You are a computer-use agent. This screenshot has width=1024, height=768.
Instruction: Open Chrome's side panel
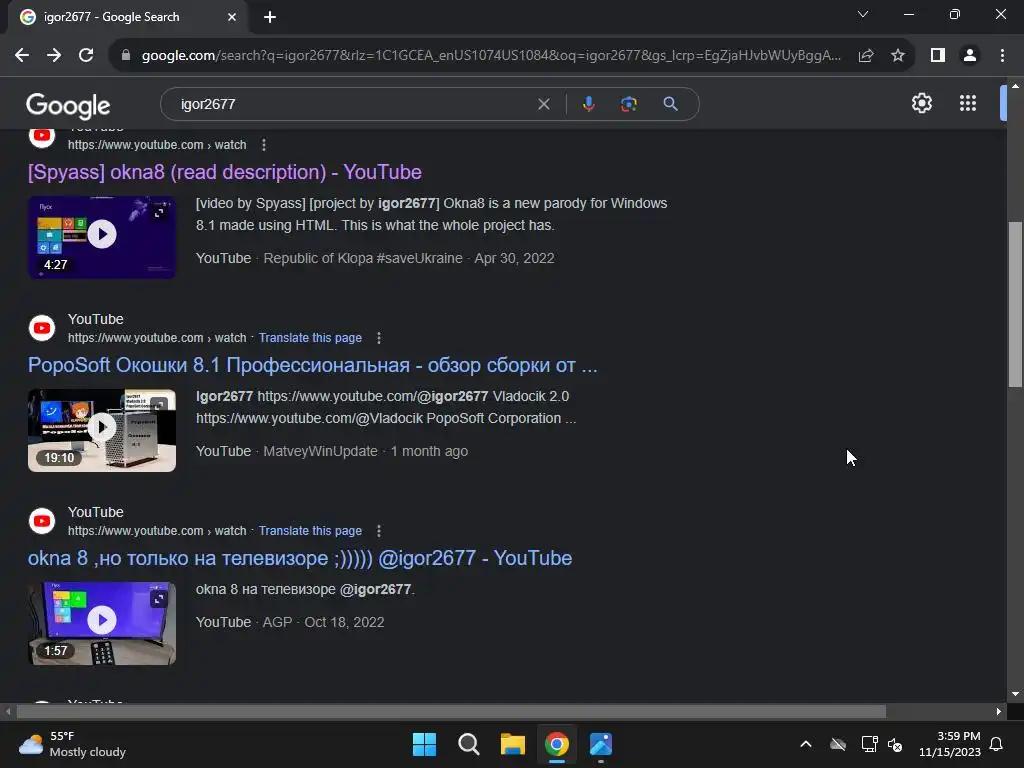pyautogui.click(x=938, y=56)
